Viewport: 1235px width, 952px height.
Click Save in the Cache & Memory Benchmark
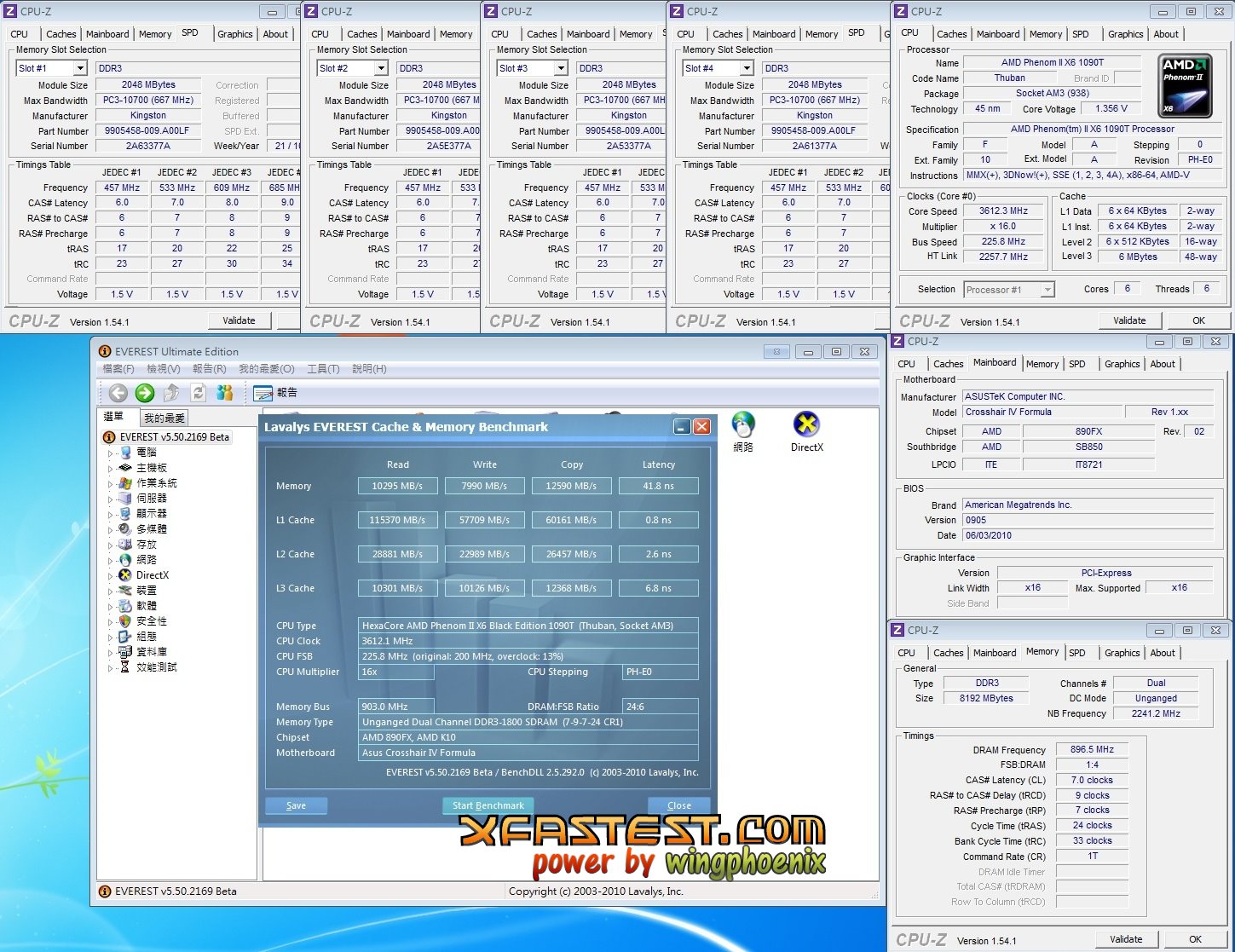point(296,805)
